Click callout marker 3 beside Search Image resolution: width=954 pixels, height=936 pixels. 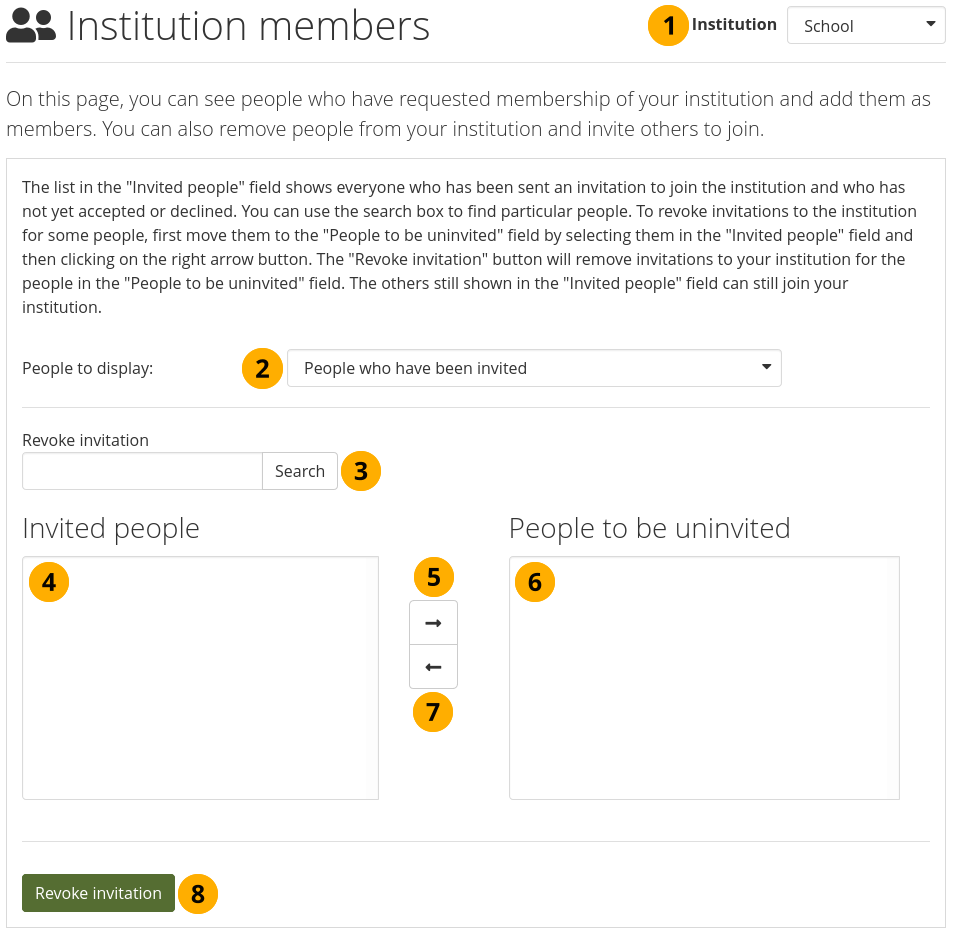tap(361, 471)
